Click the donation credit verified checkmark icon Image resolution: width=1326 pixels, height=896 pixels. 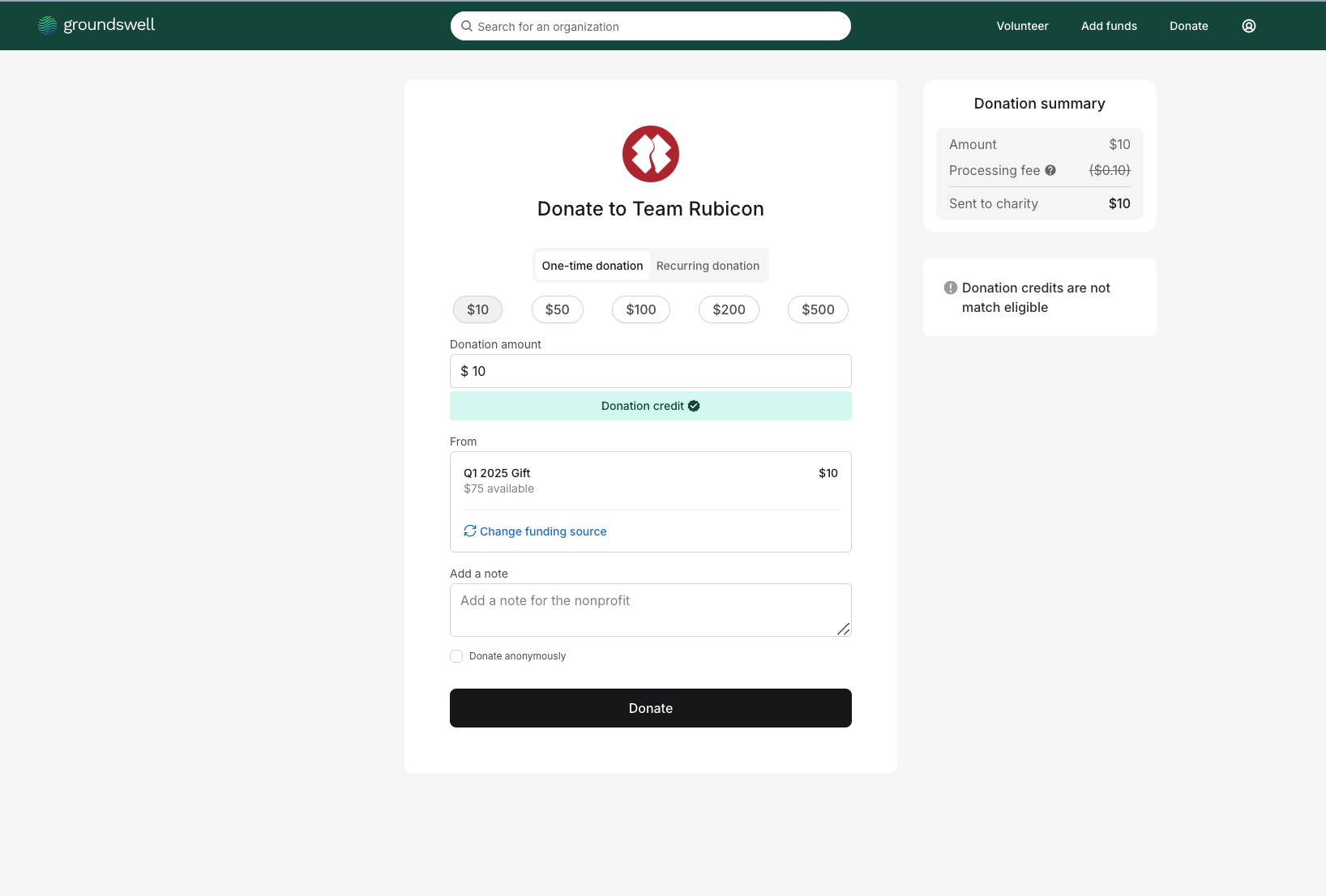694,406
